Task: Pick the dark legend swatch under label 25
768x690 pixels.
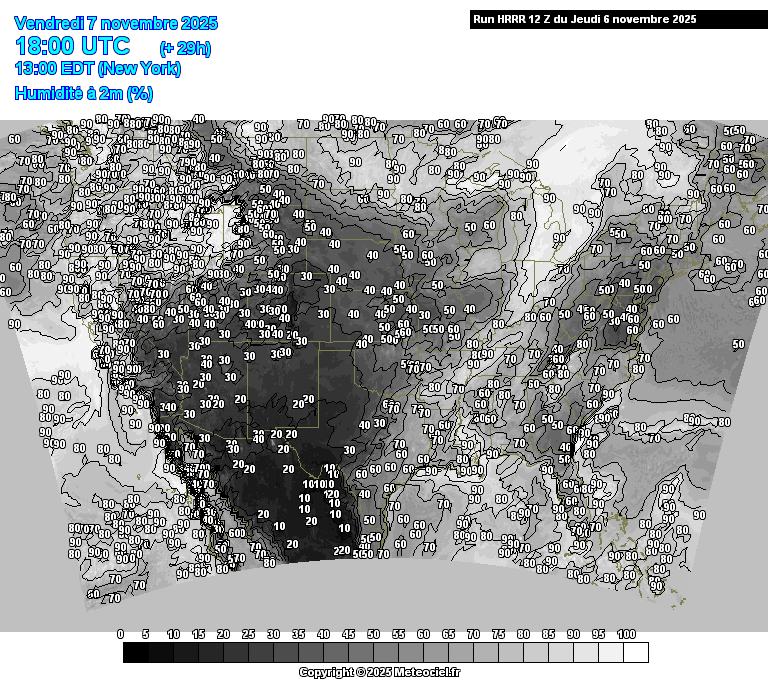Action: [x=260, y=653]
